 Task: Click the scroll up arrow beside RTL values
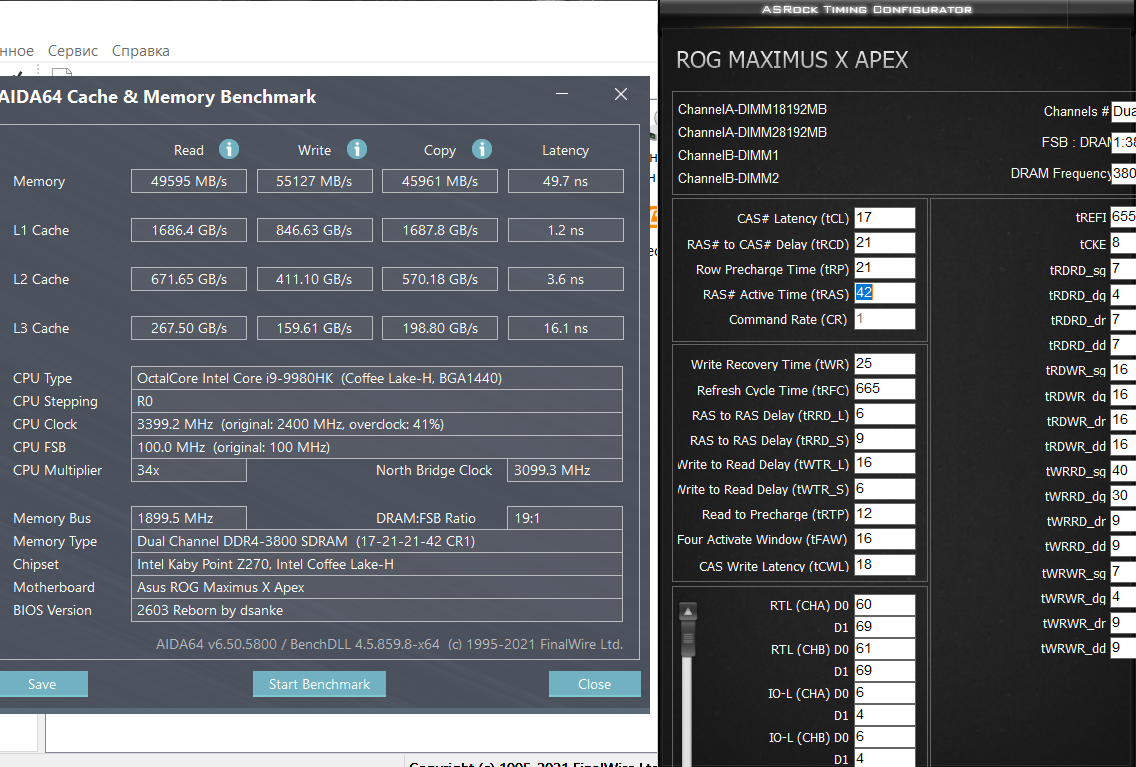pos(688,611)
